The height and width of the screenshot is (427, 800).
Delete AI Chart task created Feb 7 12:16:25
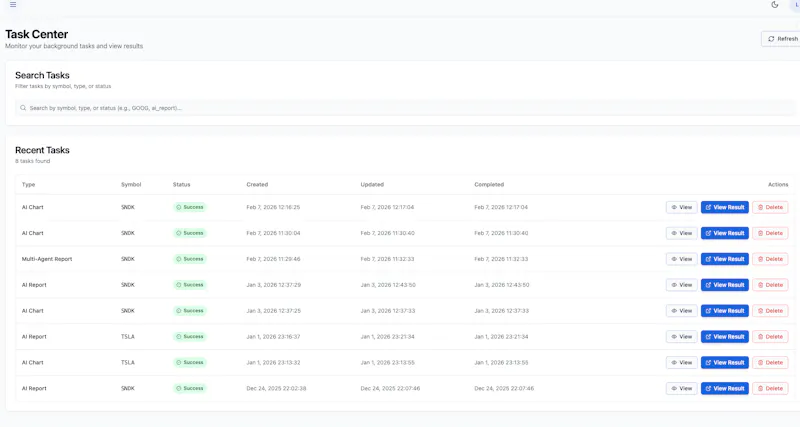click(770, 207)
